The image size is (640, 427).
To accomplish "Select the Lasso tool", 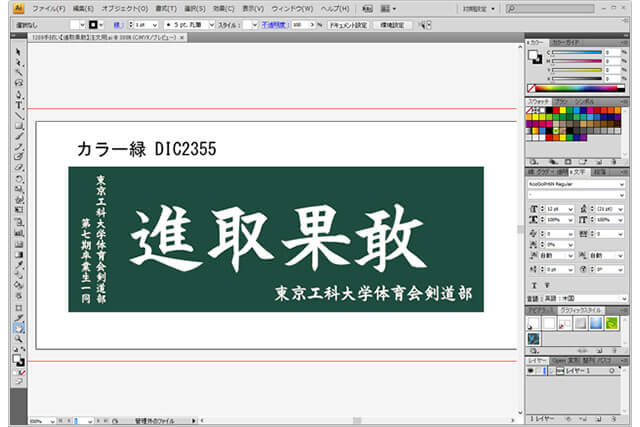I will click(18, 83).
